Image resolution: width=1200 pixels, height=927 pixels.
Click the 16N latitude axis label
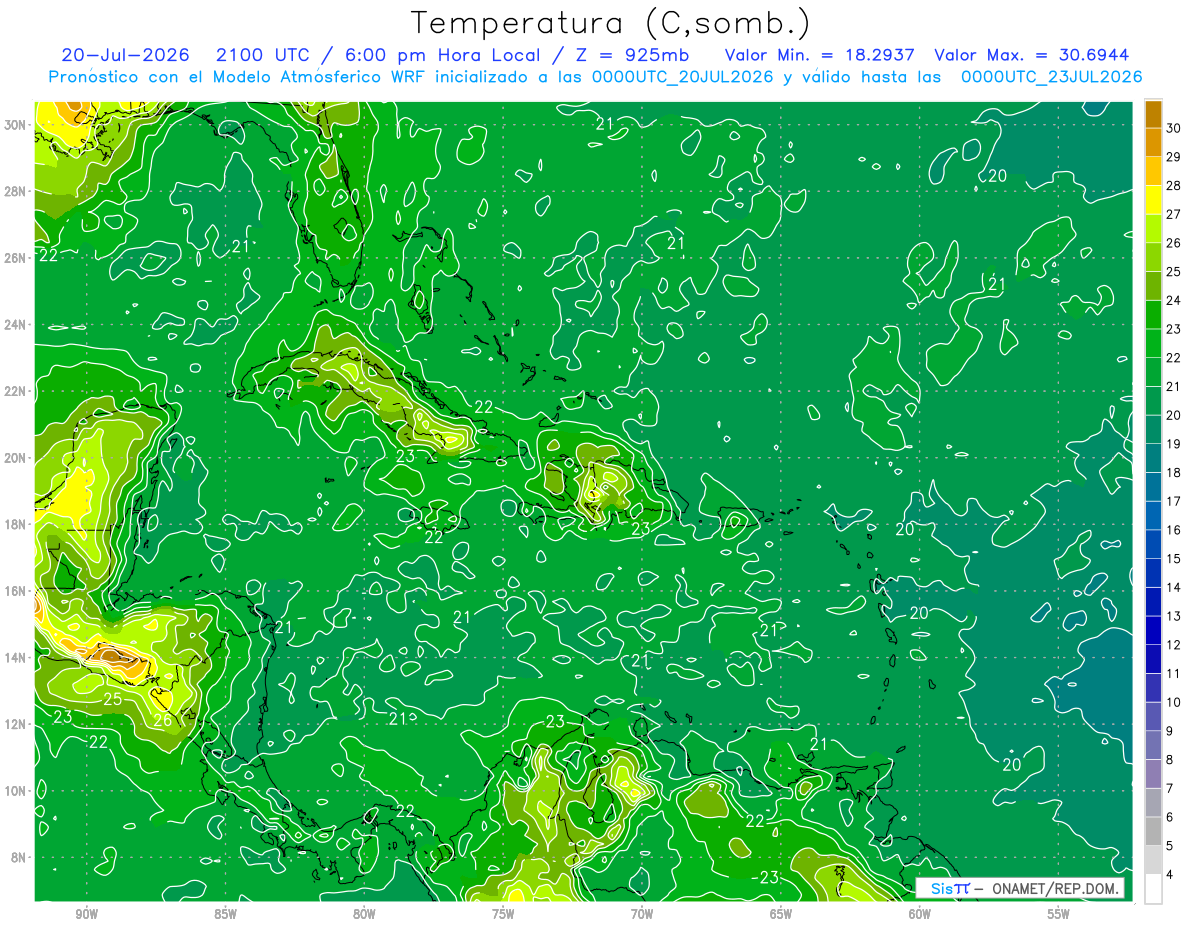[15, 591]
